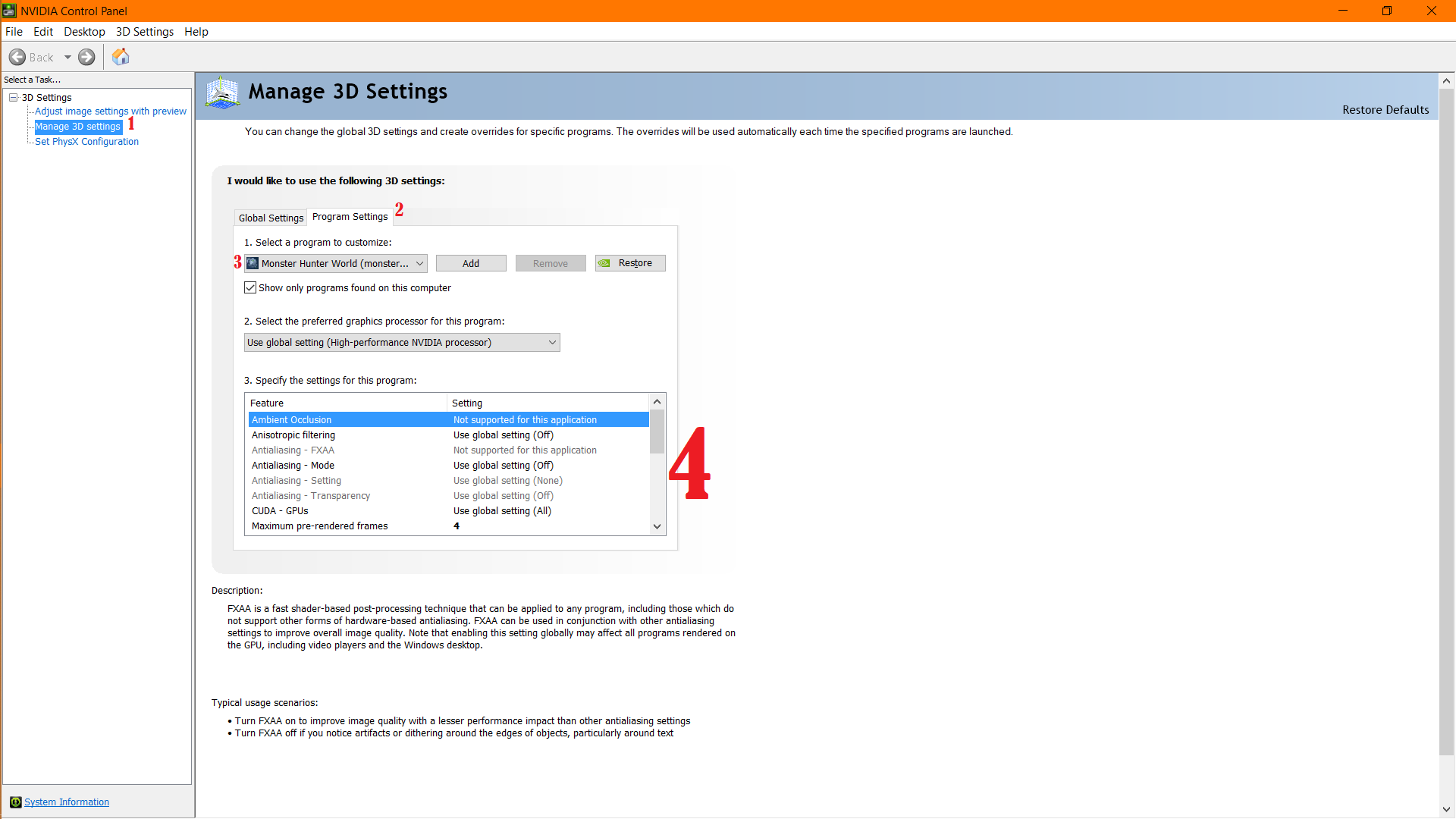Open the preferred graphics processor dropdown
1456x819 pixels.
[402, 343]
